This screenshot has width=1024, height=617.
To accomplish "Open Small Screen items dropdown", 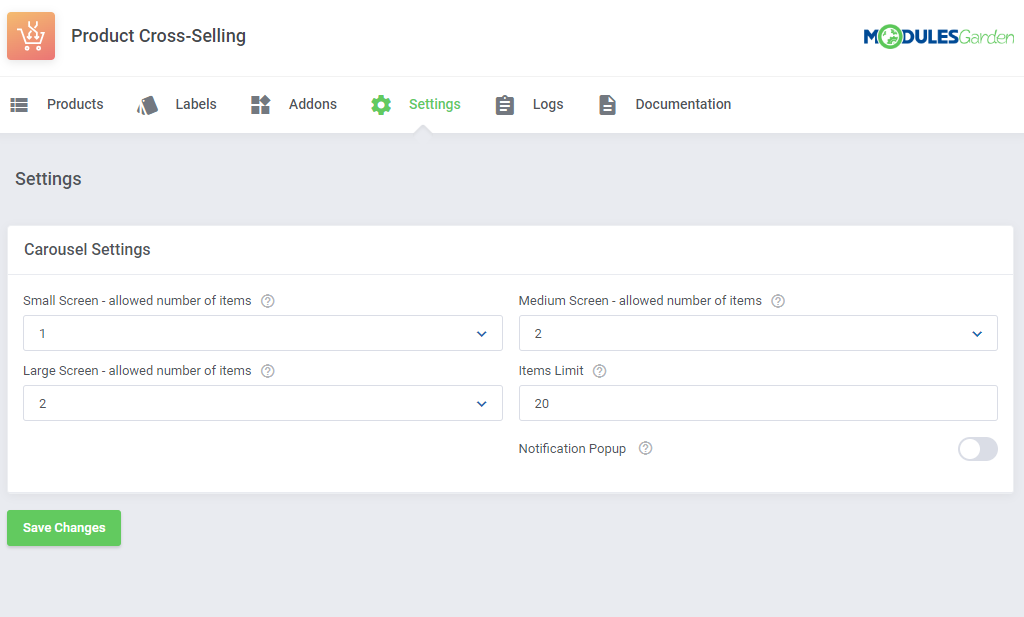I will click(263, 334).
